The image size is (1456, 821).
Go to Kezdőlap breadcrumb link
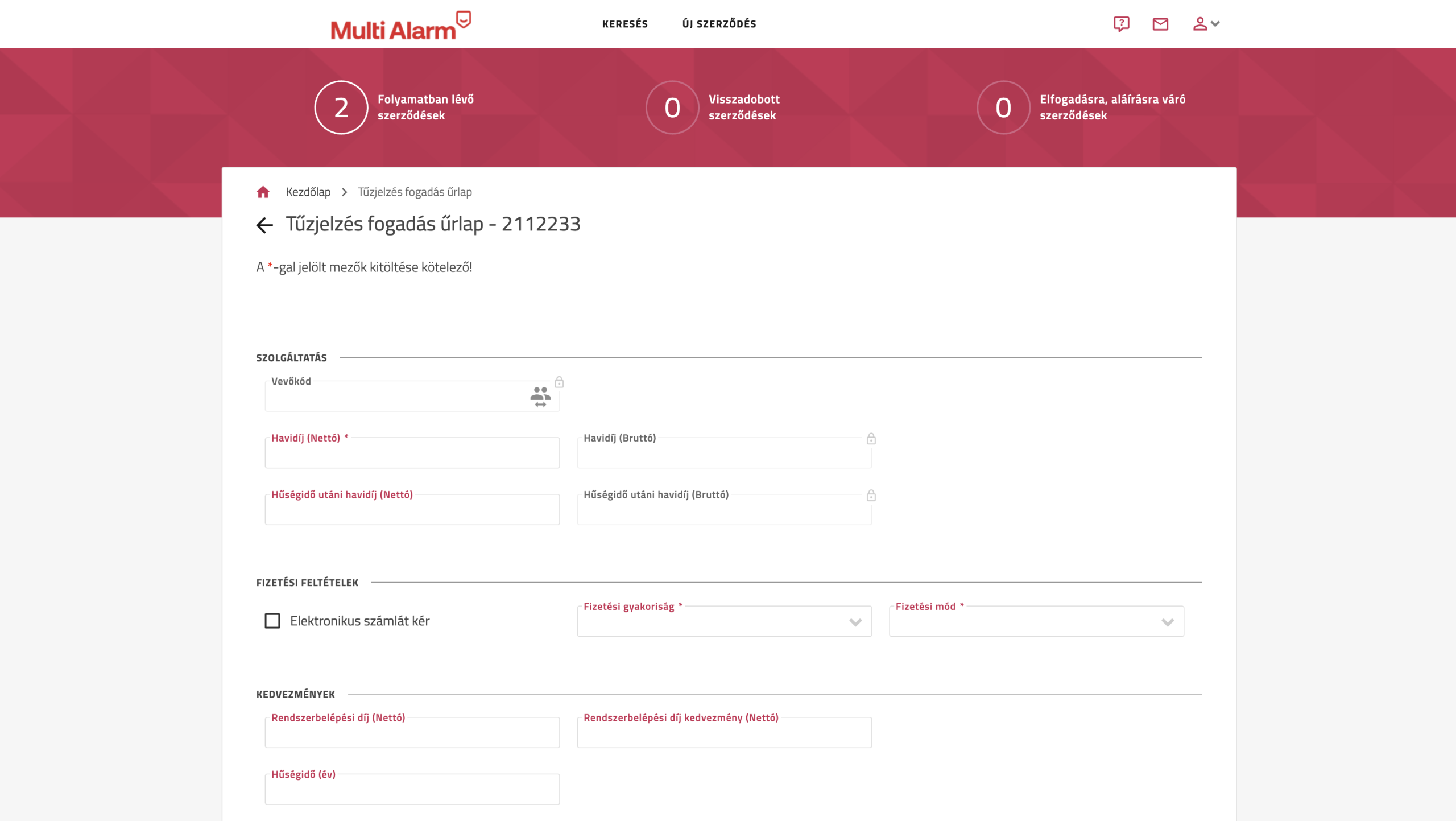[x=308, y=192]
